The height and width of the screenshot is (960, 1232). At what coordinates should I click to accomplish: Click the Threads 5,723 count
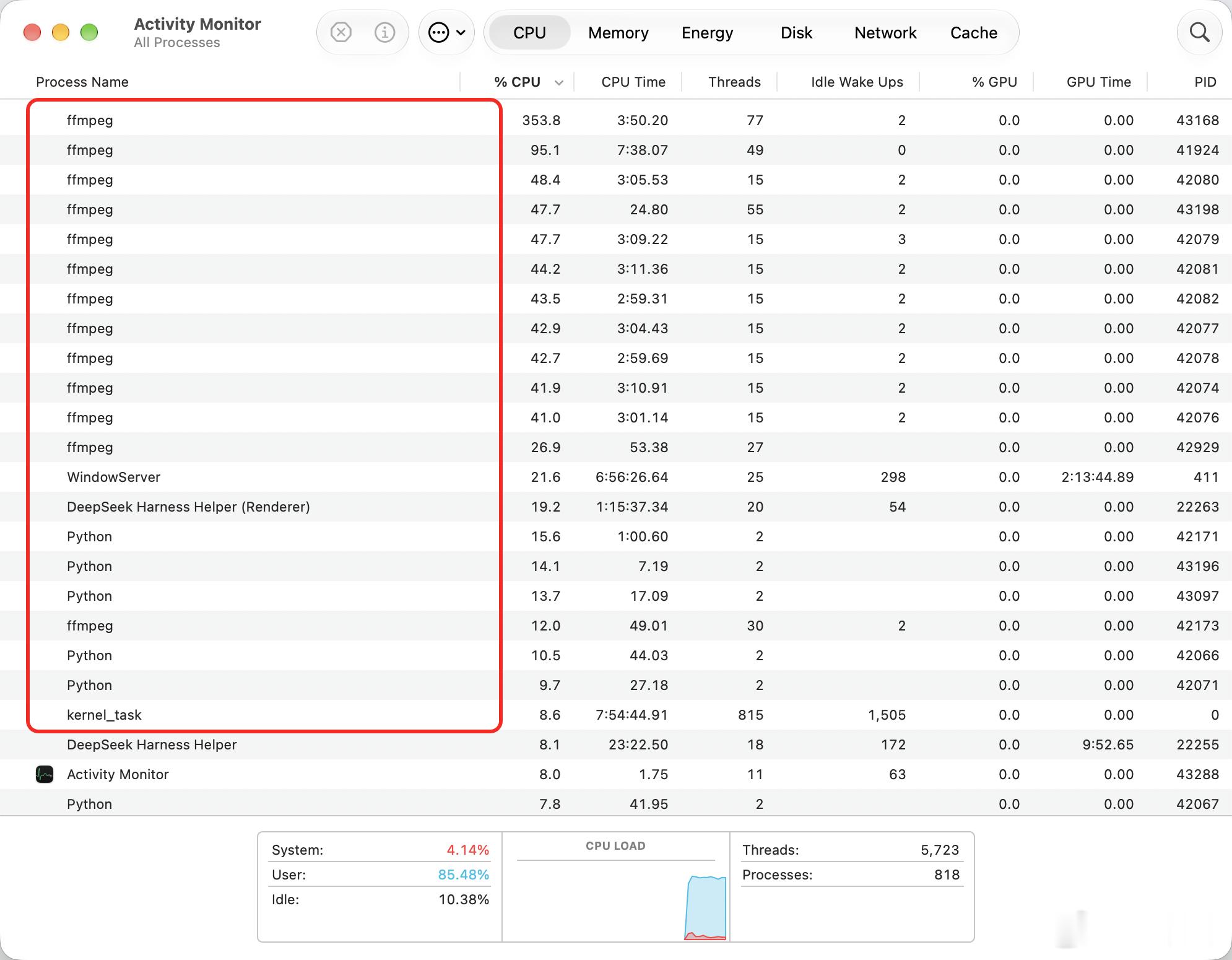(x=851, y=850)
